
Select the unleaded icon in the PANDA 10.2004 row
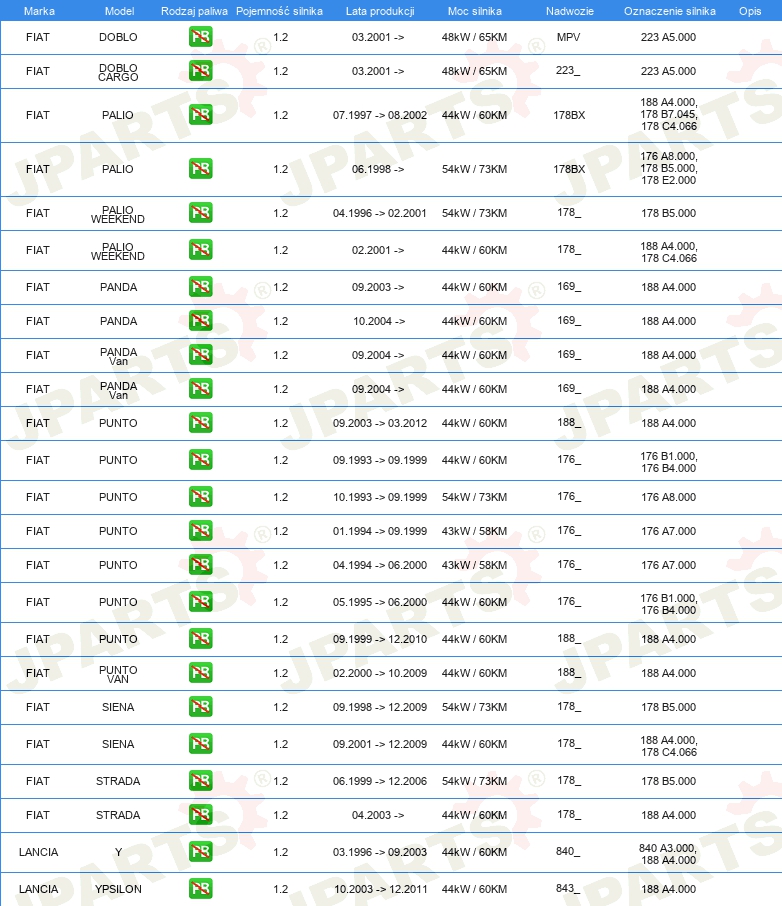pyautogui.click(x=201, y=321)
